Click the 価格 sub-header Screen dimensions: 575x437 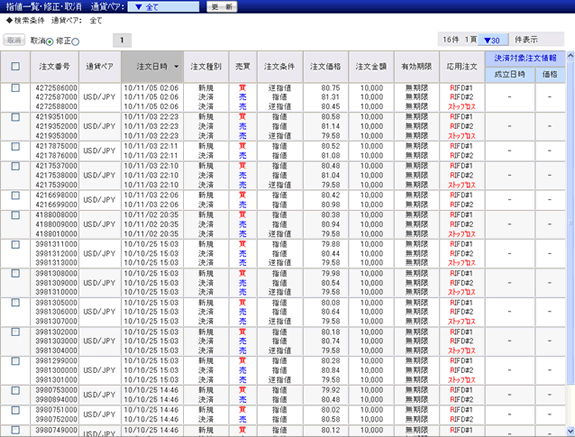(x=550, y=74)
